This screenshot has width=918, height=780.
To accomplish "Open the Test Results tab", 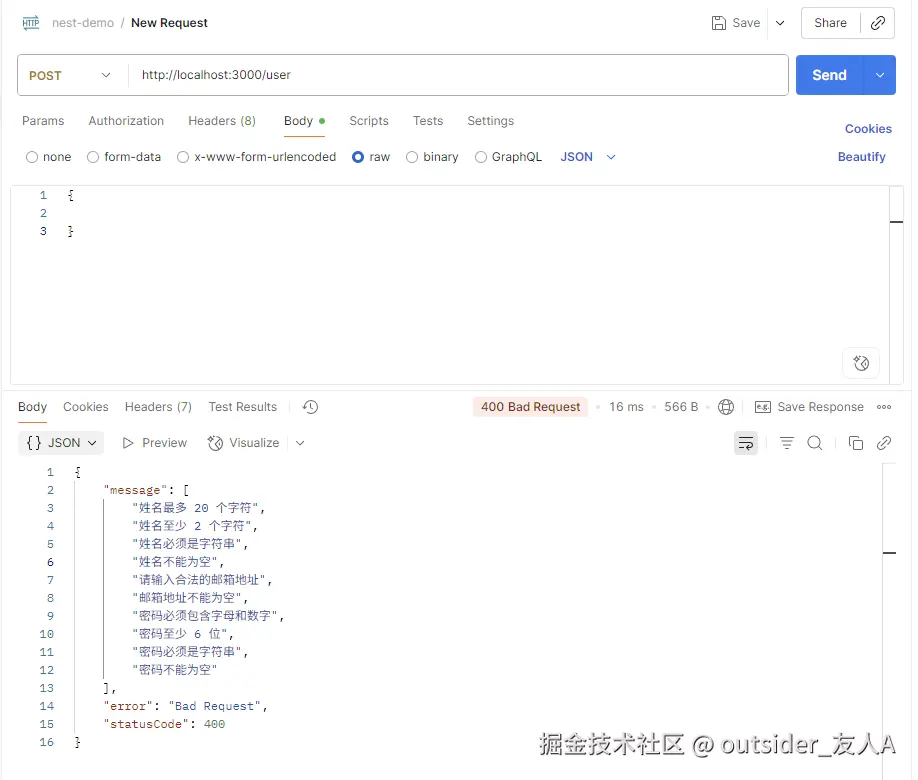I will coord(242,407).
